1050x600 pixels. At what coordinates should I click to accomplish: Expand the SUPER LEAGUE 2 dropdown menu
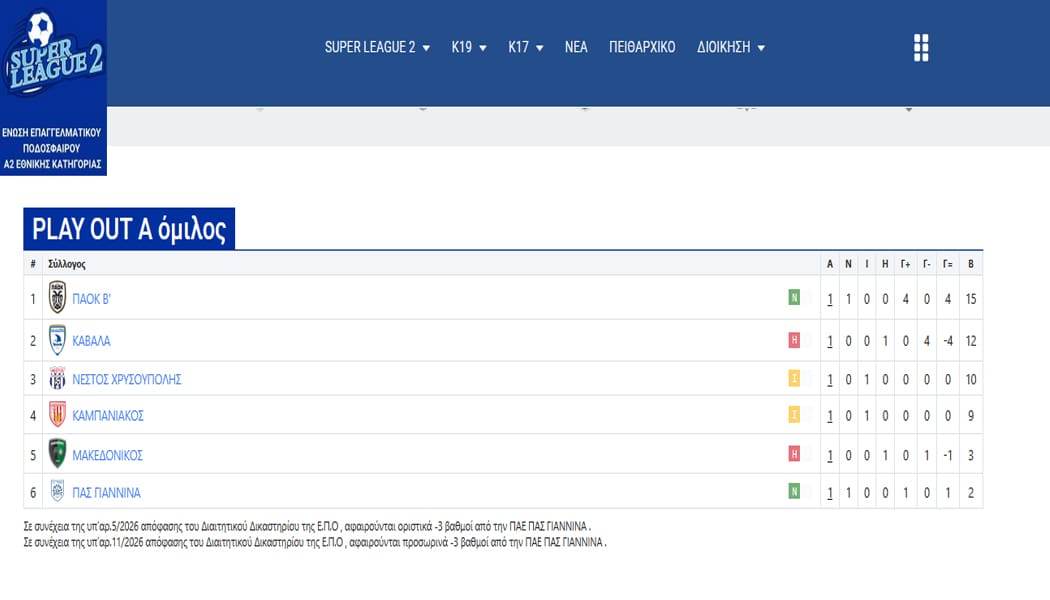pyautogui.click(x=377, y=47)
